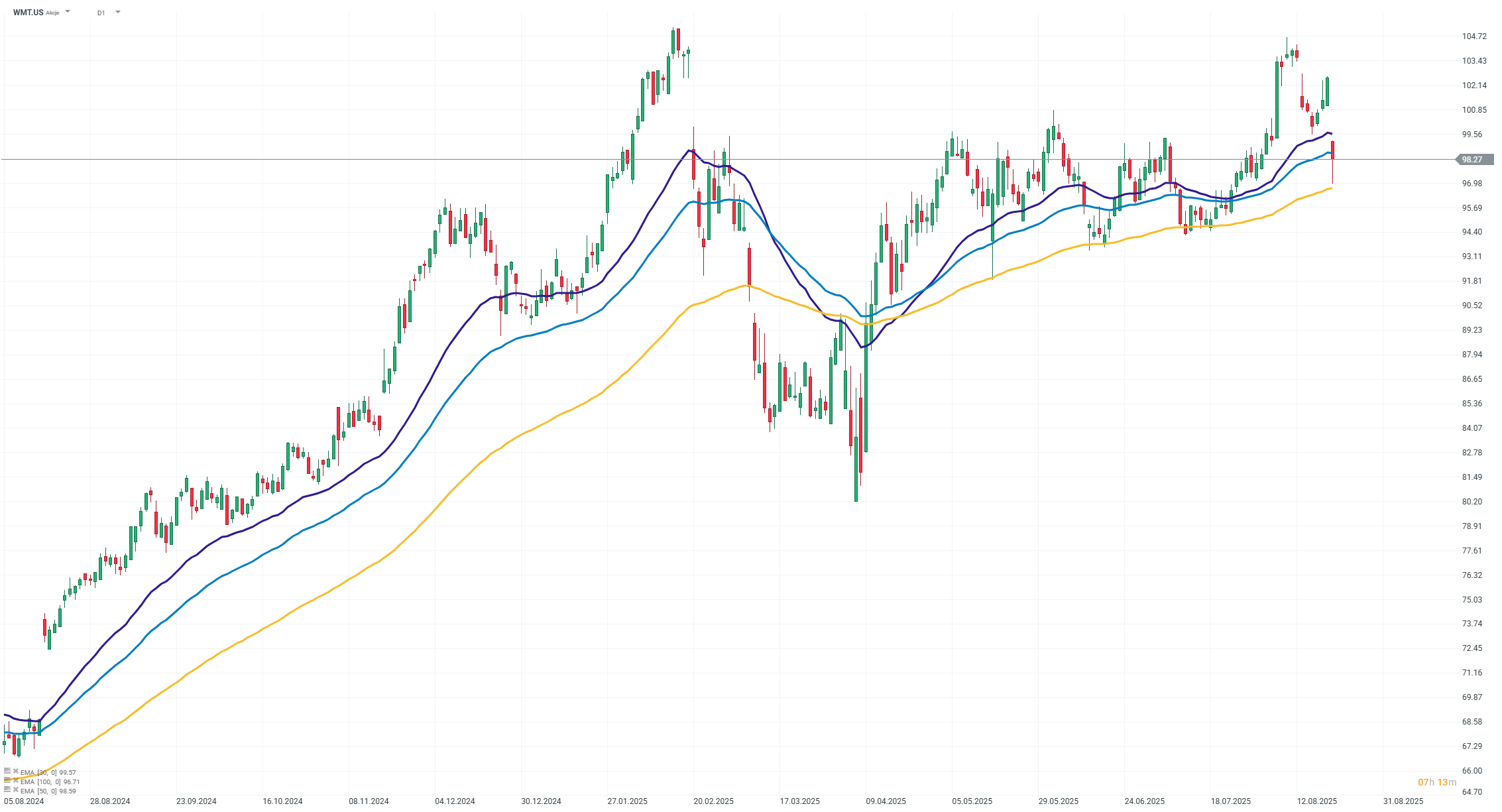Screen dimensions: 1502x812
Task: Click the 05.08.2024 date label
Action: [x=24, y=801]
